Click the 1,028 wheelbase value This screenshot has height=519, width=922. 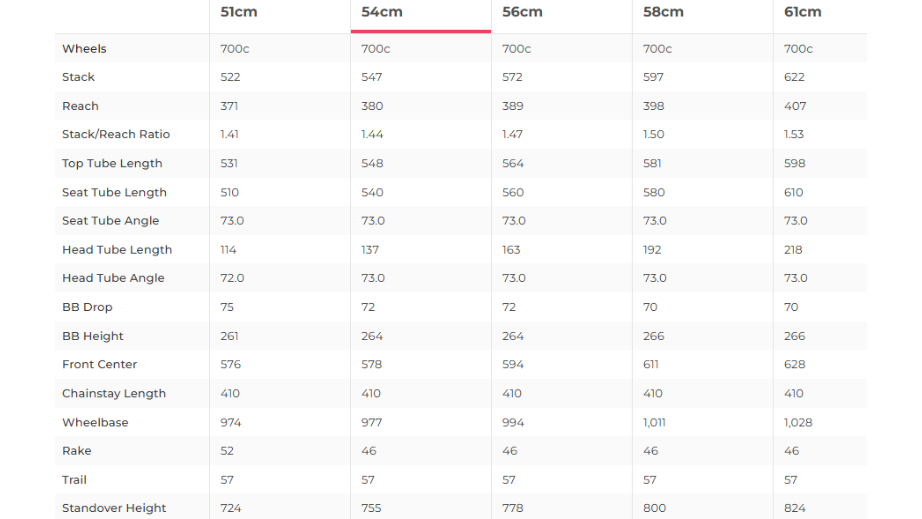pyautogui.click(x=798, y=423)
